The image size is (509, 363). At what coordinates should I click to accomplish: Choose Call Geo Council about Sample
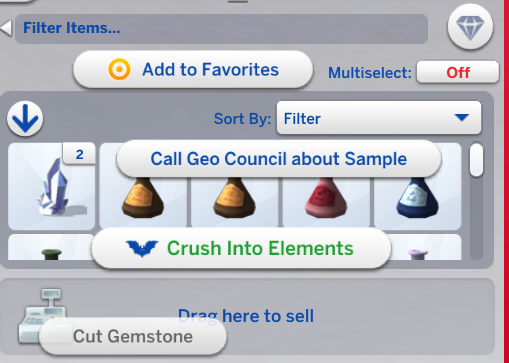pos(279,159)
